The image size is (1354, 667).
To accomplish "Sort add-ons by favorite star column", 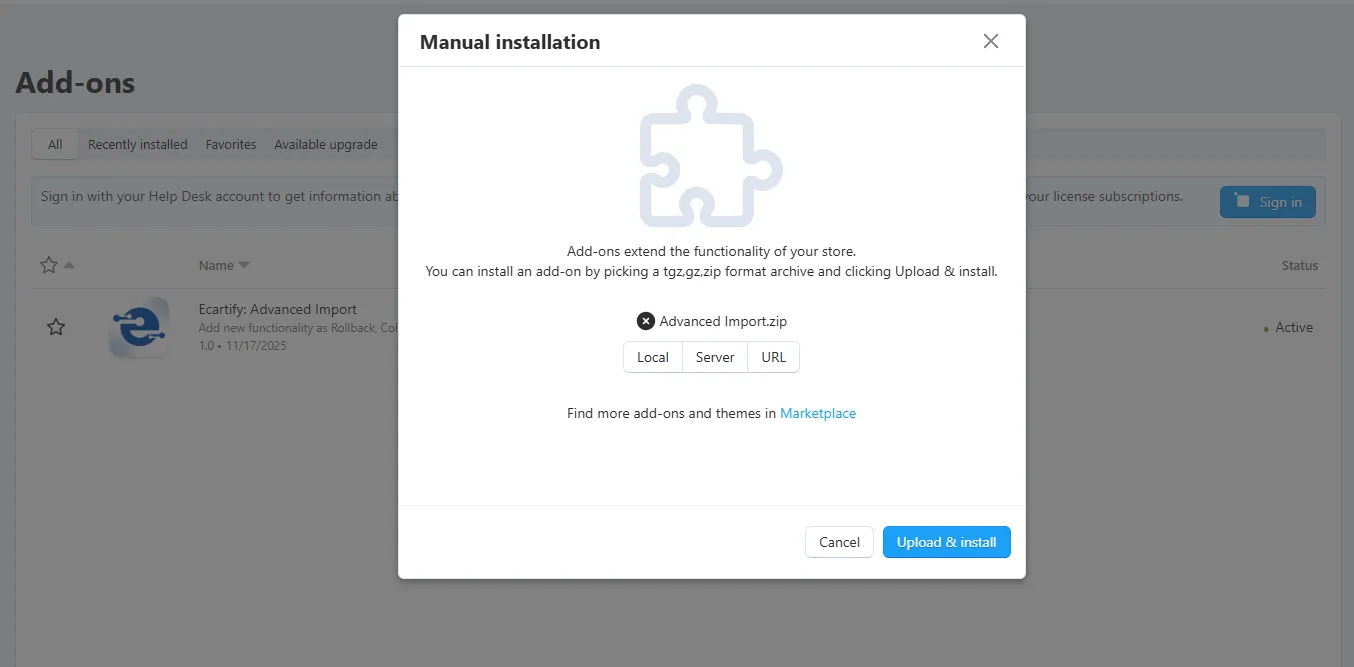I will point(56,265).
